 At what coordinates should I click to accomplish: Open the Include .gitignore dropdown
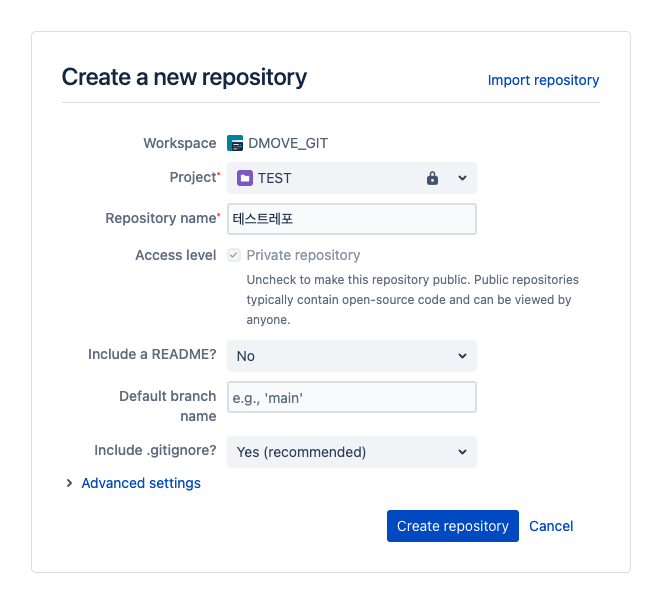(x=351, y=452)
